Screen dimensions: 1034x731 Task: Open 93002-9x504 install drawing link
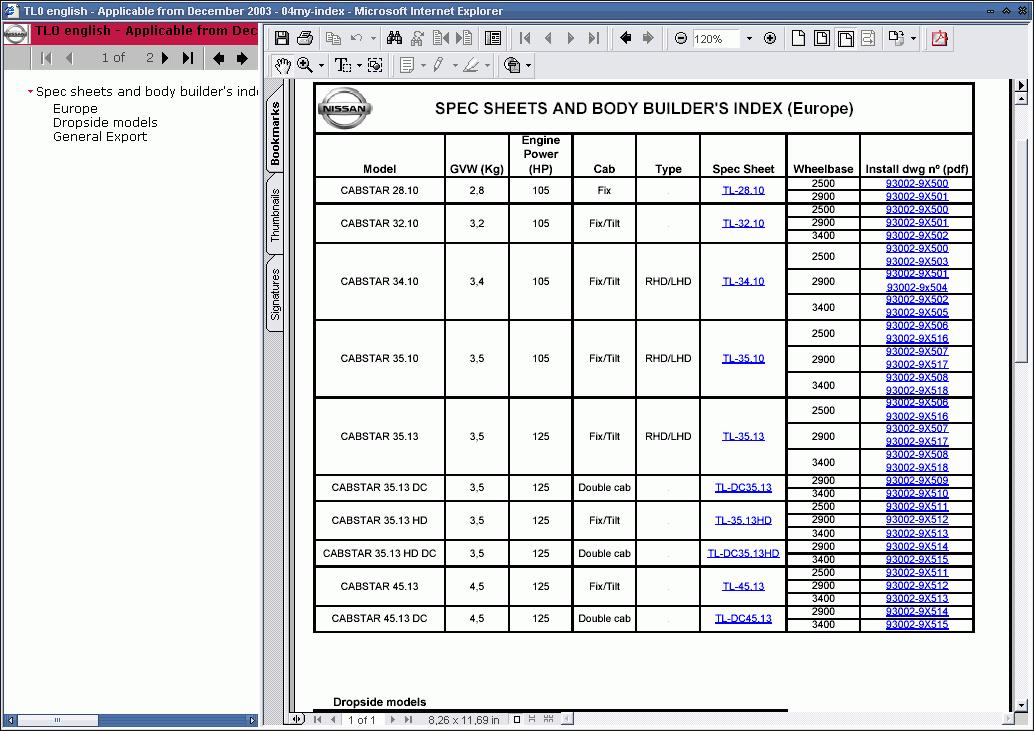pyautogui.click(x=917, y=287)
